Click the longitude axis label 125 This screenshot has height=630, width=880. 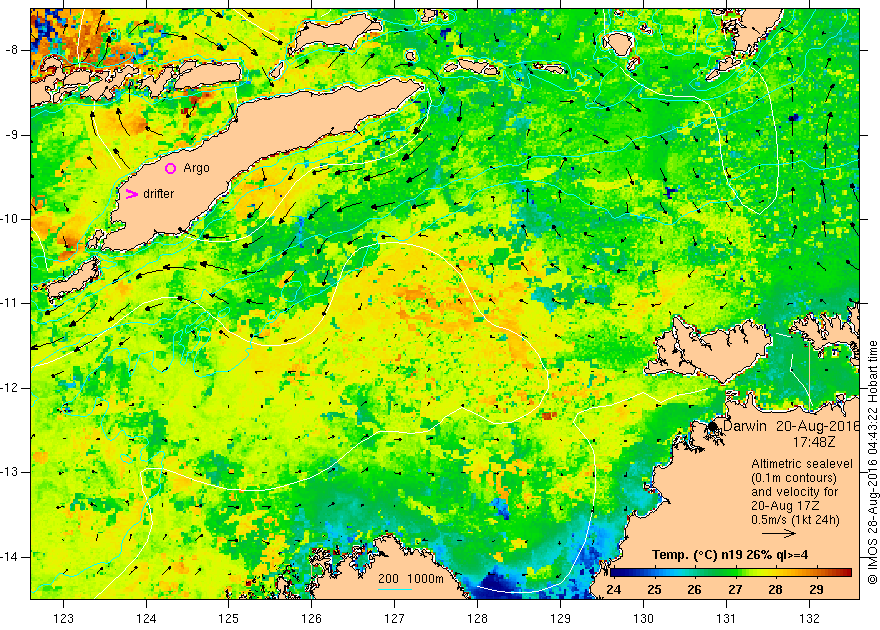[229, 619]
